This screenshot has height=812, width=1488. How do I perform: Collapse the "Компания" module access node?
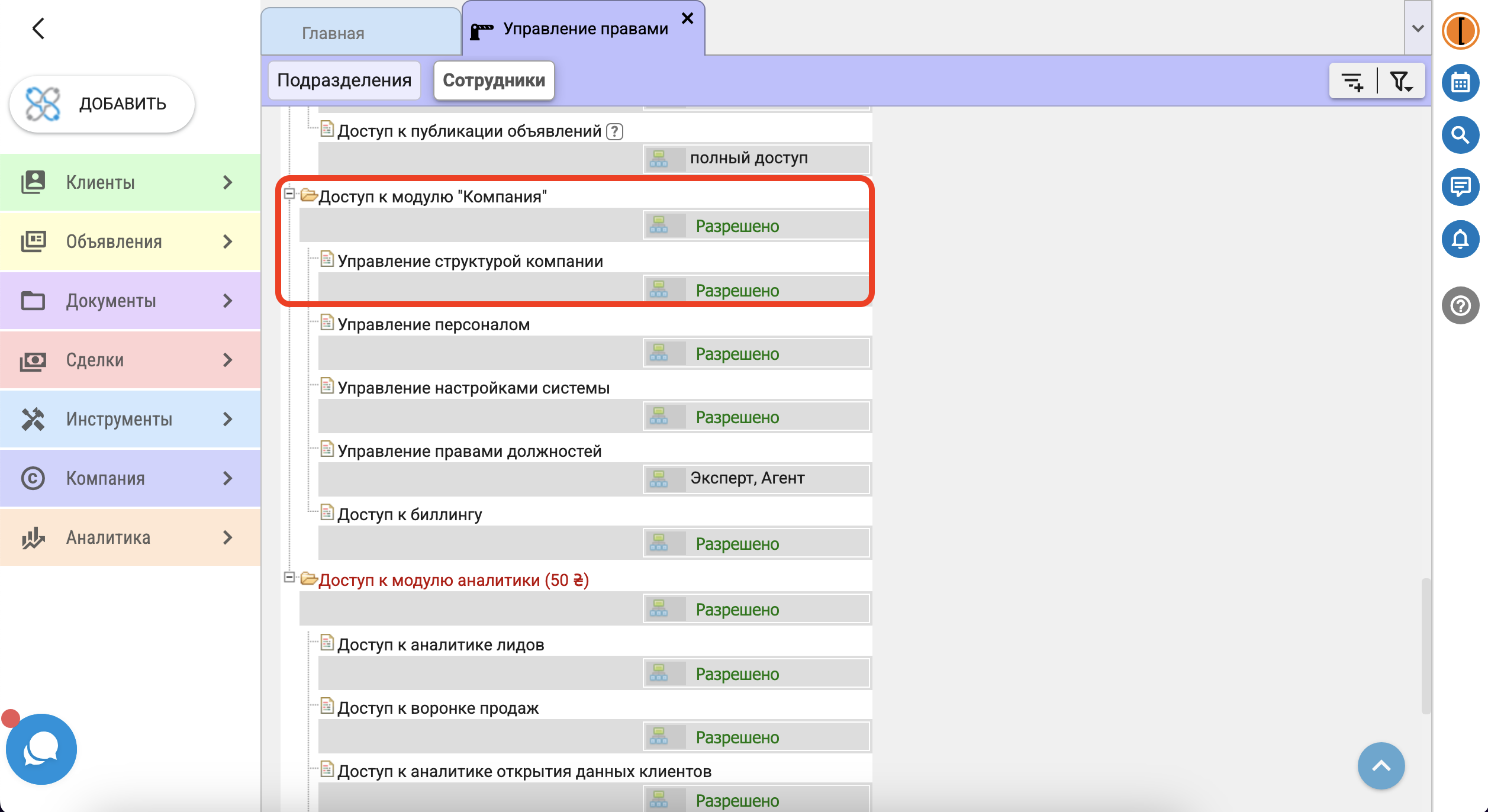tap(289, 194)
